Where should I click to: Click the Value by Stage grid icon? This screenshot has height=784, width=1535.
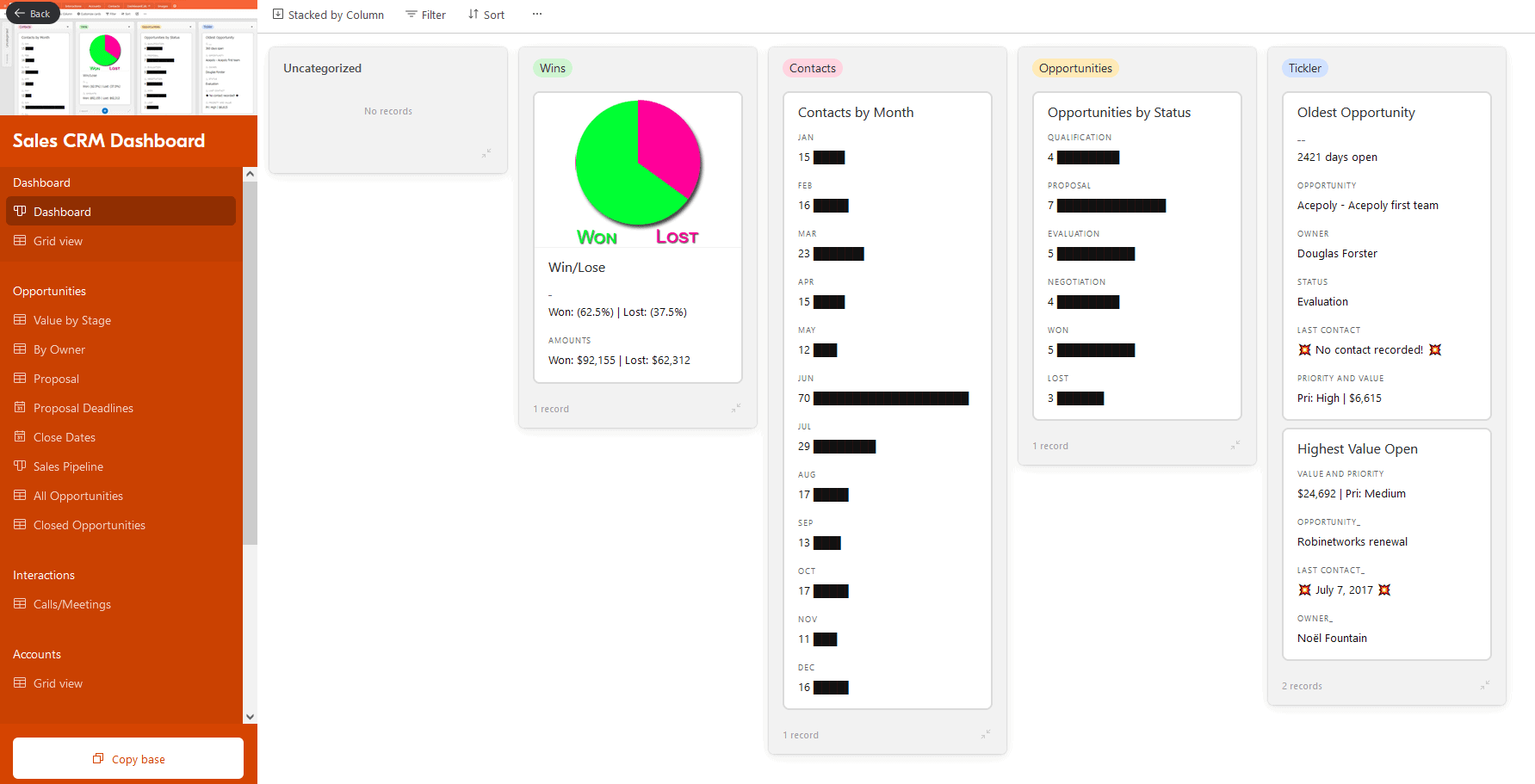(19, 319)
